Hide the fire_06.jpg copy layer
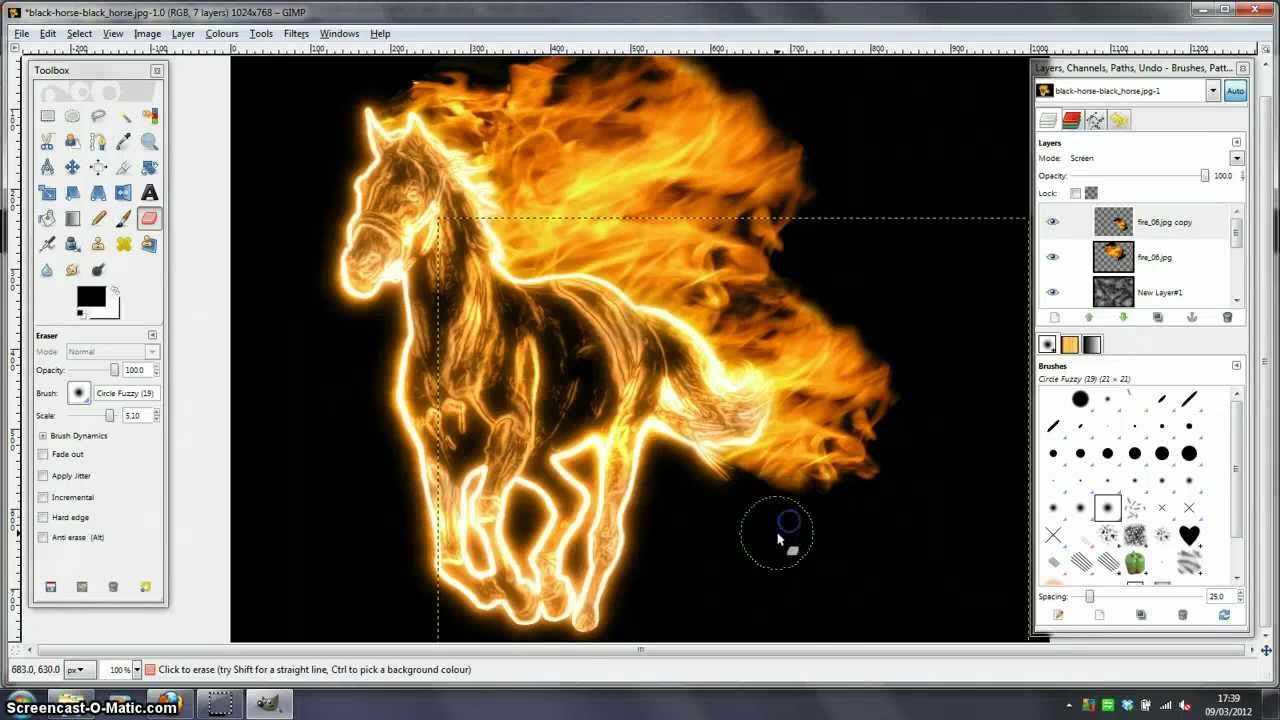 click(1052, 221)
